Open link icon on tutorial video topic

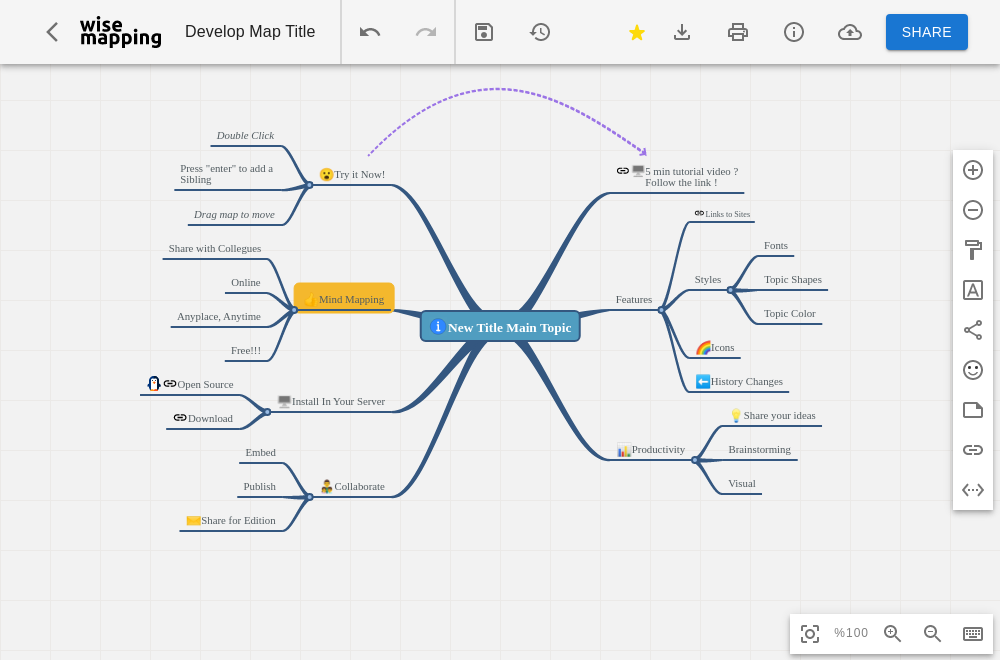[x=623, y=171]
